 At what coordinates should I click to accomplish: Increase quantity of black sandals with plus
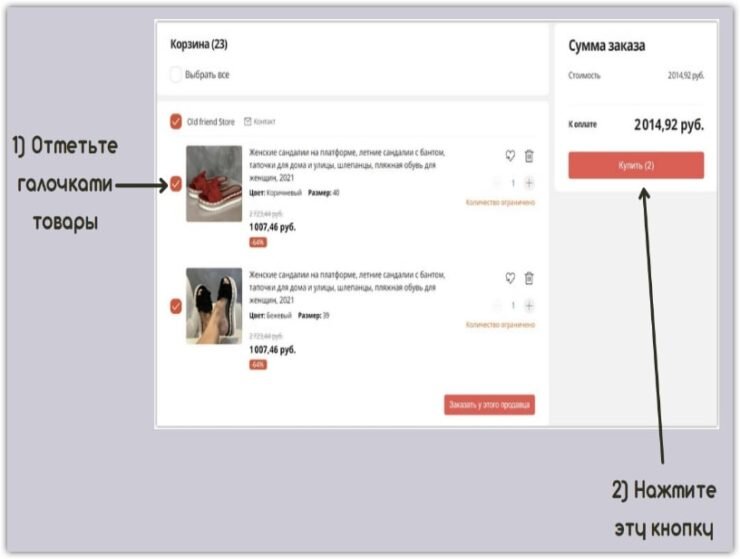click(x=529, y=306)
